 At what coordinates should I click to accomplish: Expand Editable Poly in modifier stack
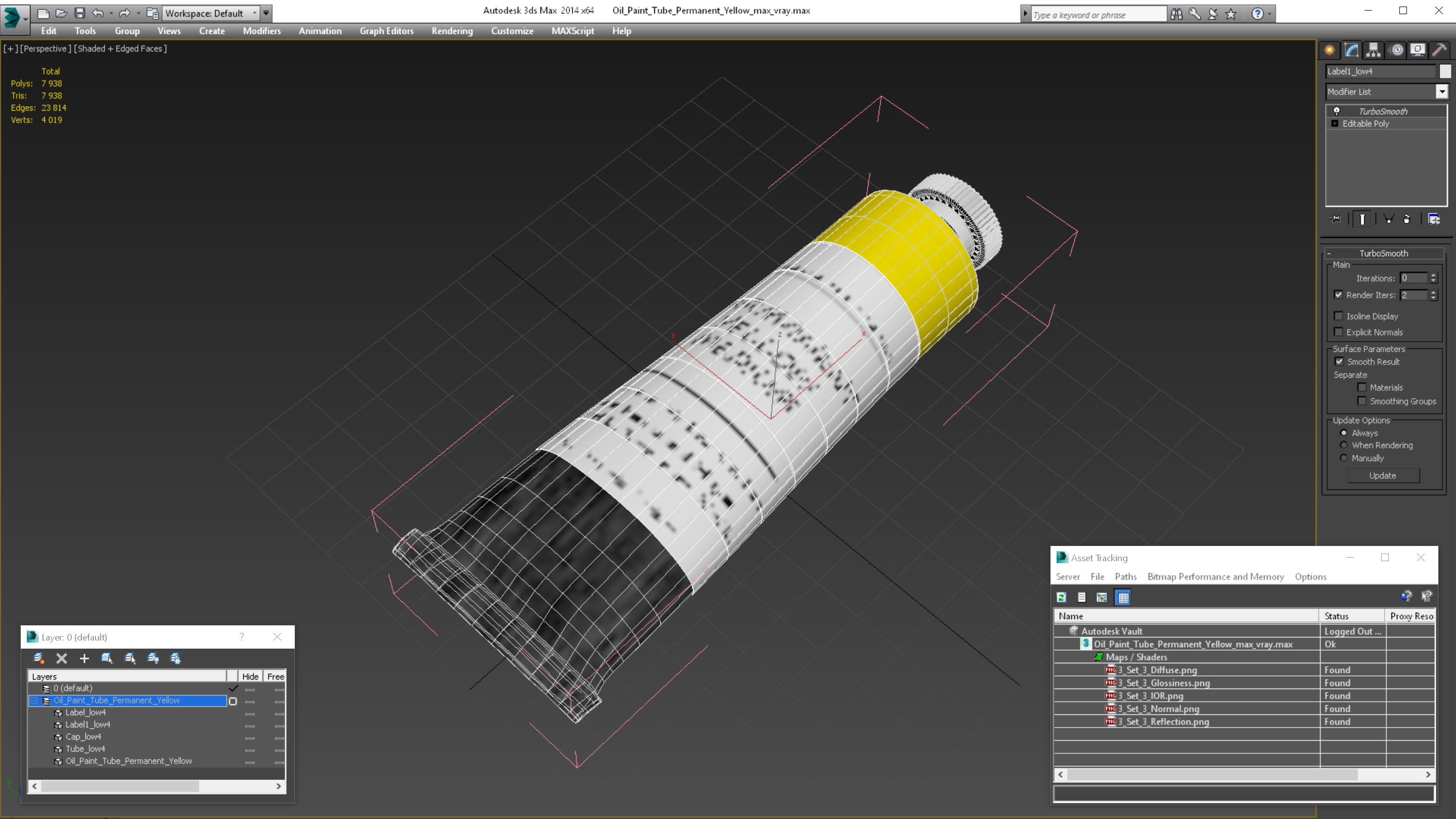[1335, 123]
